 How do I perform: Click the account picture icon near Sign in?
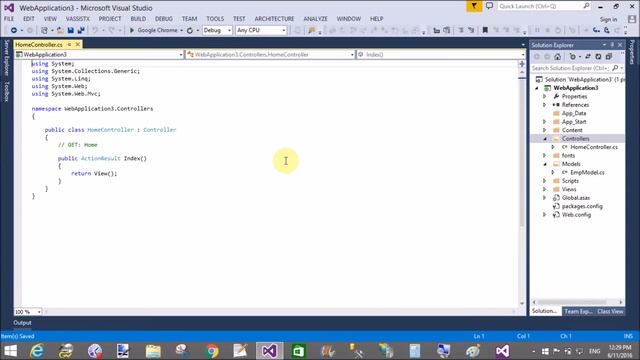point(632,19)
